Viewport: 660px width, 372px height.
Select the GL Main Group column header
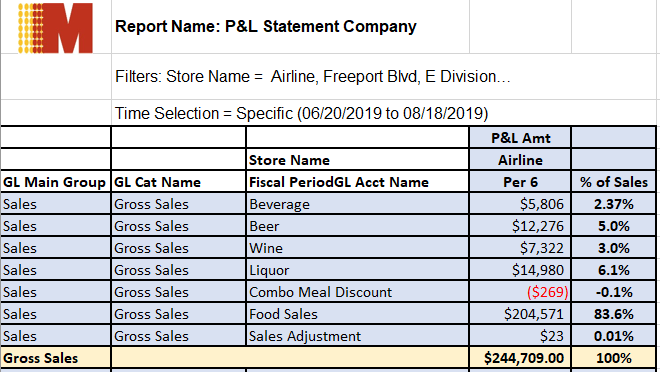(x=55, y=182)
